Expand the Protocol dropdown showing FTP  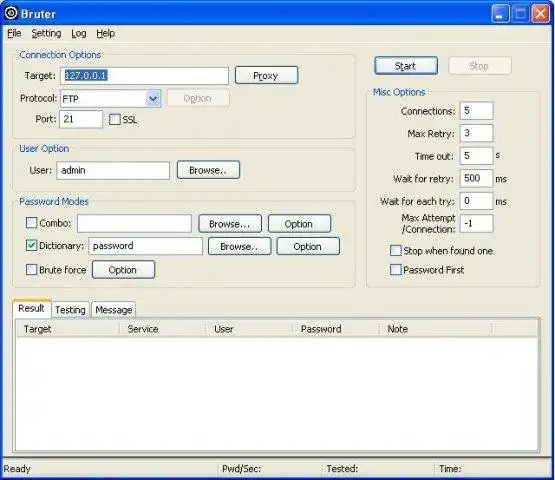point(153,98)
